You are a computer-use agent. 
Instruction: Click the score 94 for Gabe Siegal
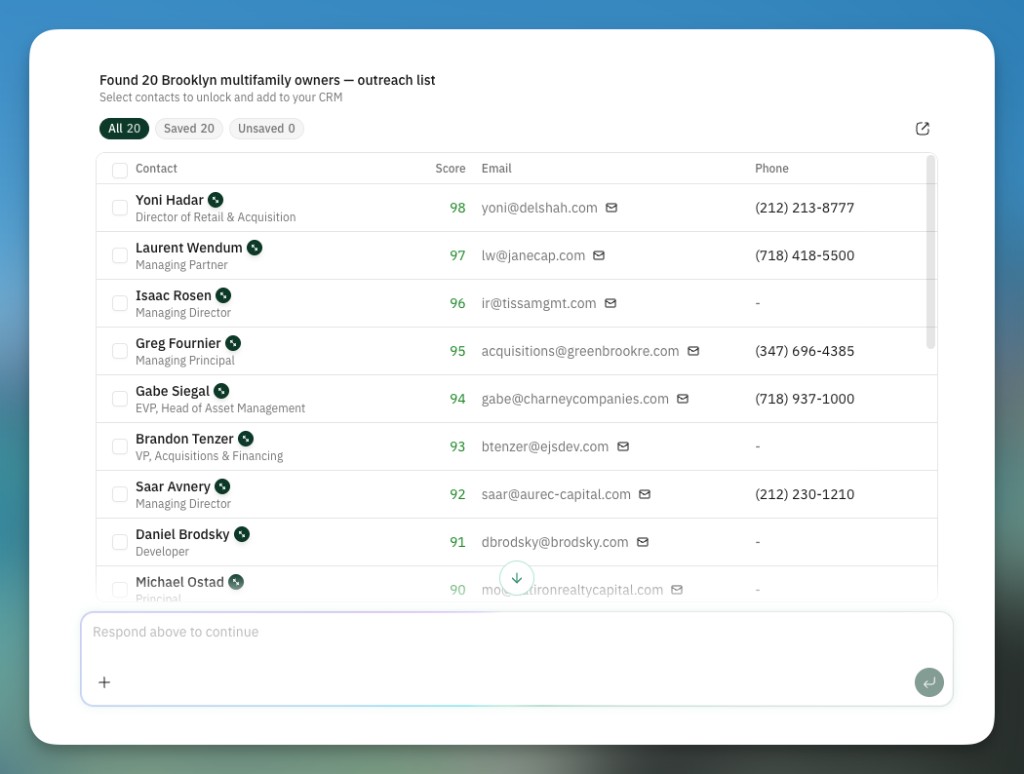(x=457, y=398)
